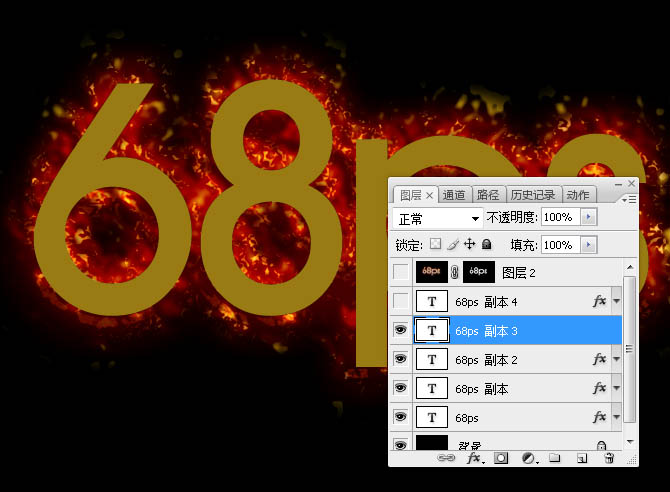Close the layers panel window
Viewport: 670px width, 492px height.
[631, 183]
